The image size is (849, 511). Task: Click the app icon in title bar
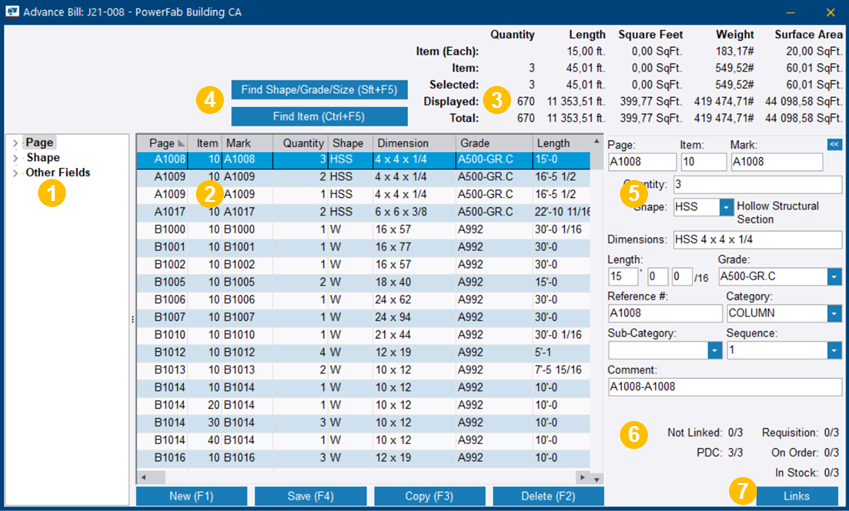pyautogui.click(x=13, y=12)
